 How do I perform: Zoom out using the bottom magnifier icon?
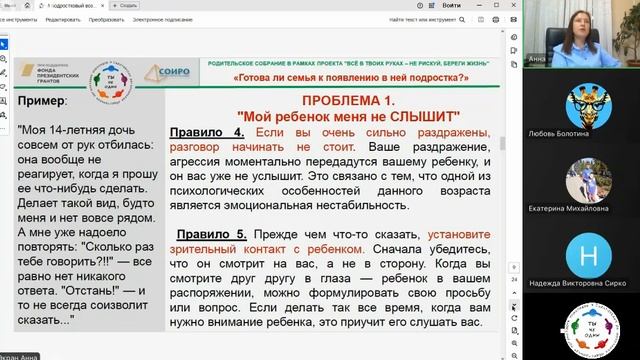pos(514,356)
